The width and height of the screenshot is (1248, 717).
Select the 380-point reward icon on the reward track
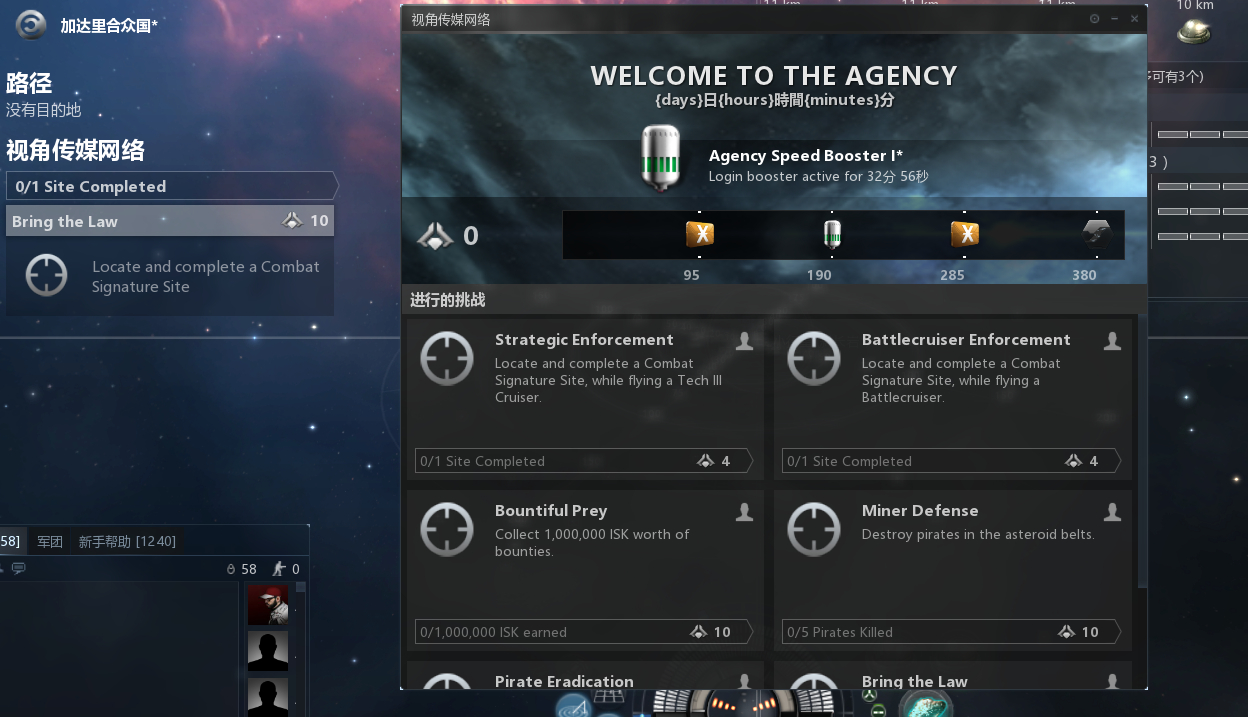coord(1097,234)
